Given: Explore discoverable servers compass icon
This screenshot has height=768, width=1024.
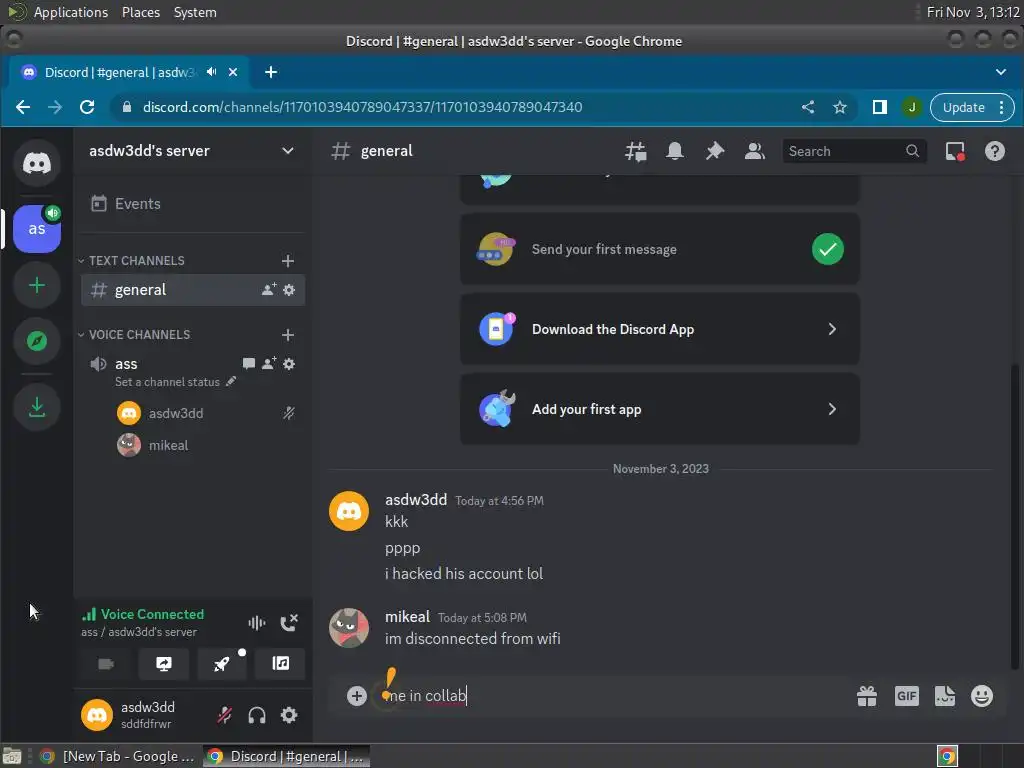Looking at the screenshot, I should pyautogui.click(x=37, y=341).
